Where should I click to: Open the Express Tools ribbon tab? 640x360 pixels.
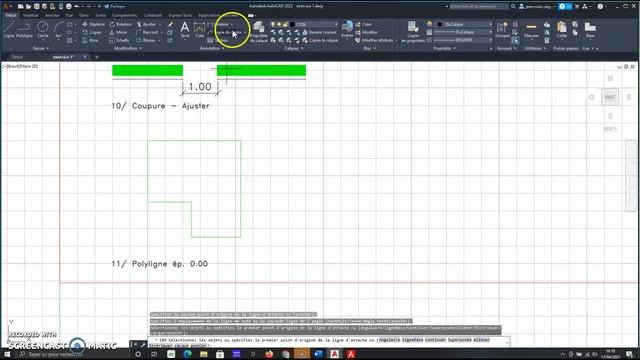[x=180, y=15]
